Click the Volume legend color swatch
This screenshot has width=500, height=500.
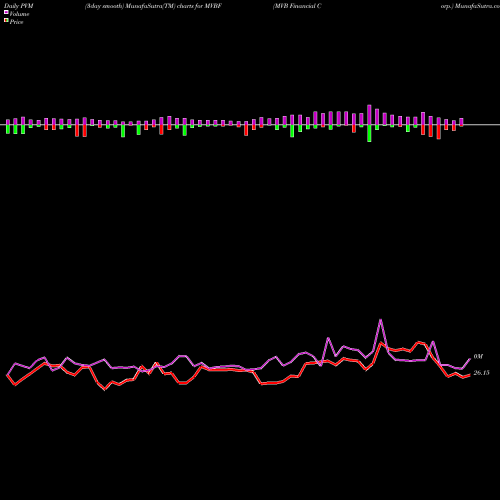6,12
